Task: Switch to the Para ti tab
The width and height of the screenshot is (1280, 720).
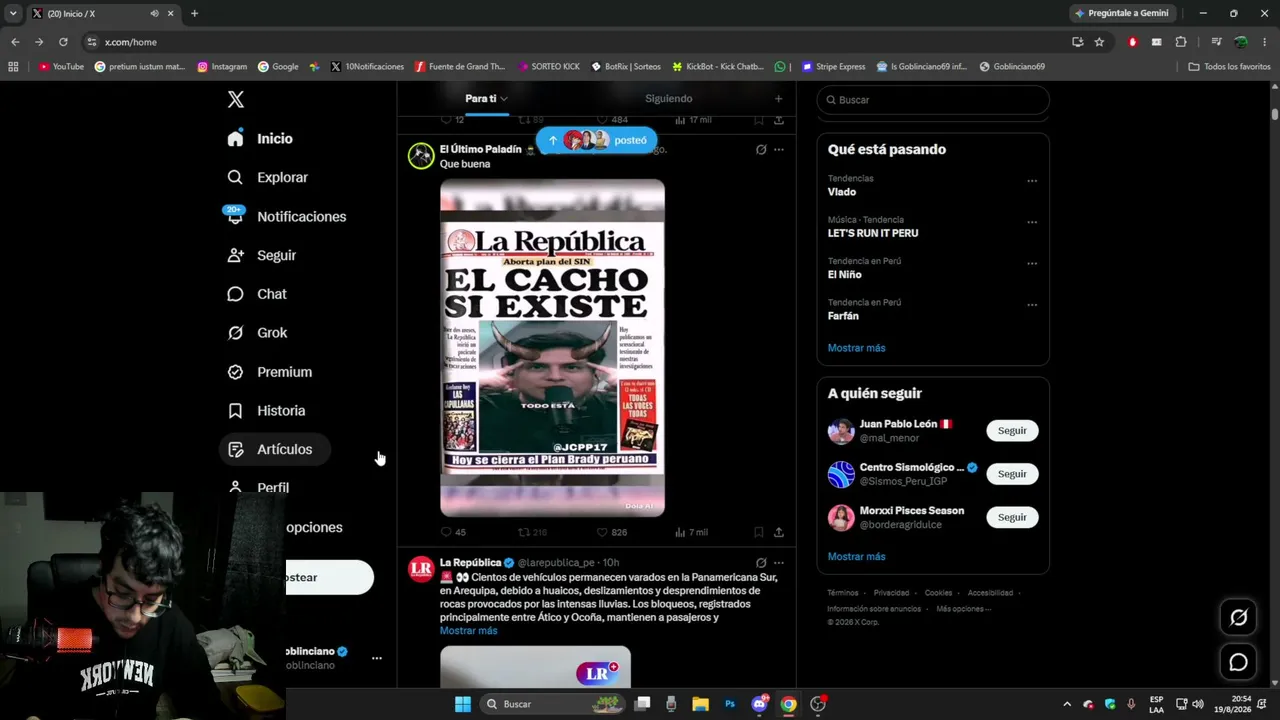Action: (486, 99)
